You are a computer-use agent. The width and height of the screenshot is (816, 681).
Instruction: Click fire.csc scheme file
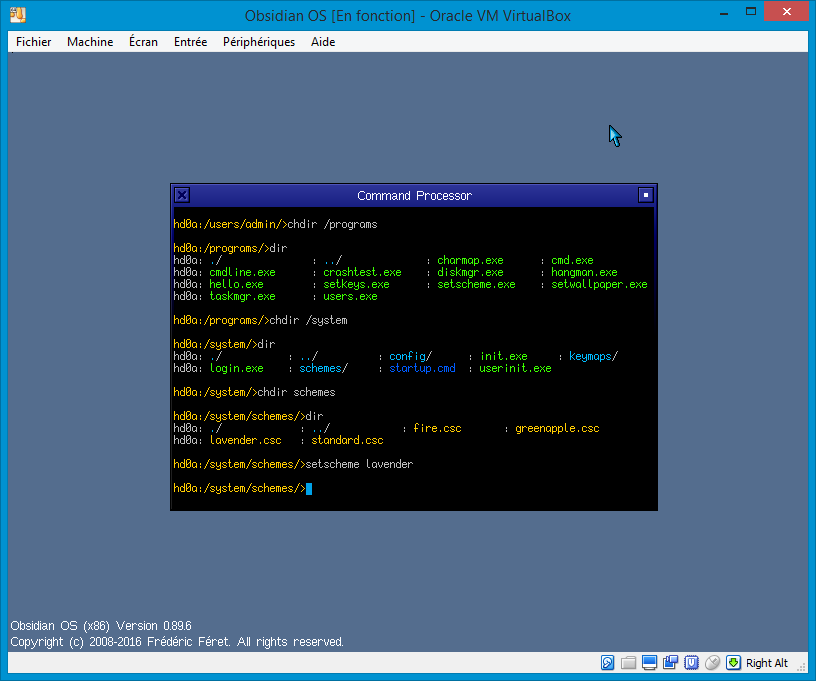[437, 428]
